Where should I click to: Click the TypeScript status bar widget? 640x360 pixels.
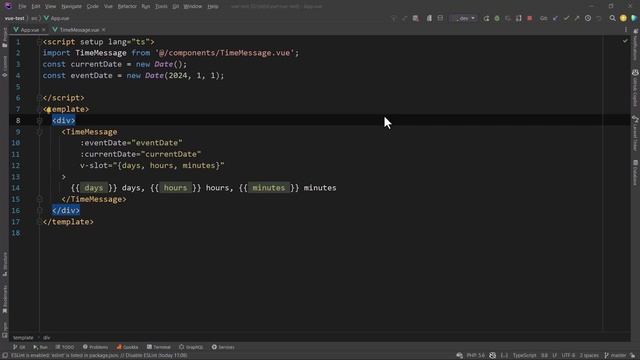(x=524, y=356)
